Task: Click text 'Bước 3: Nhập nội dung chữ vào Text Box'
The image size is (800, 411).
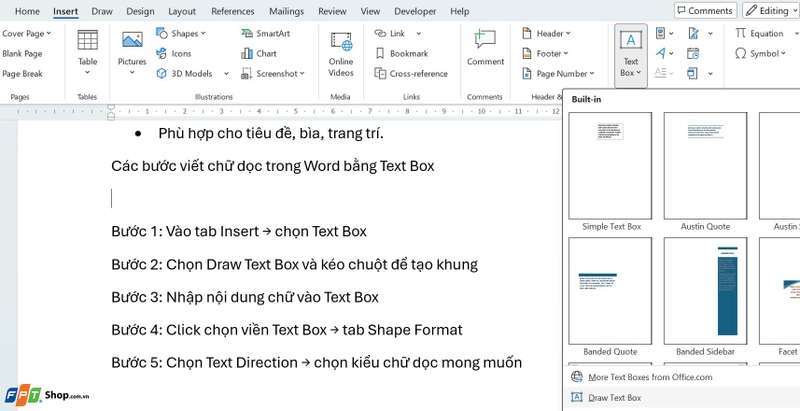Action: coord(245,297)
